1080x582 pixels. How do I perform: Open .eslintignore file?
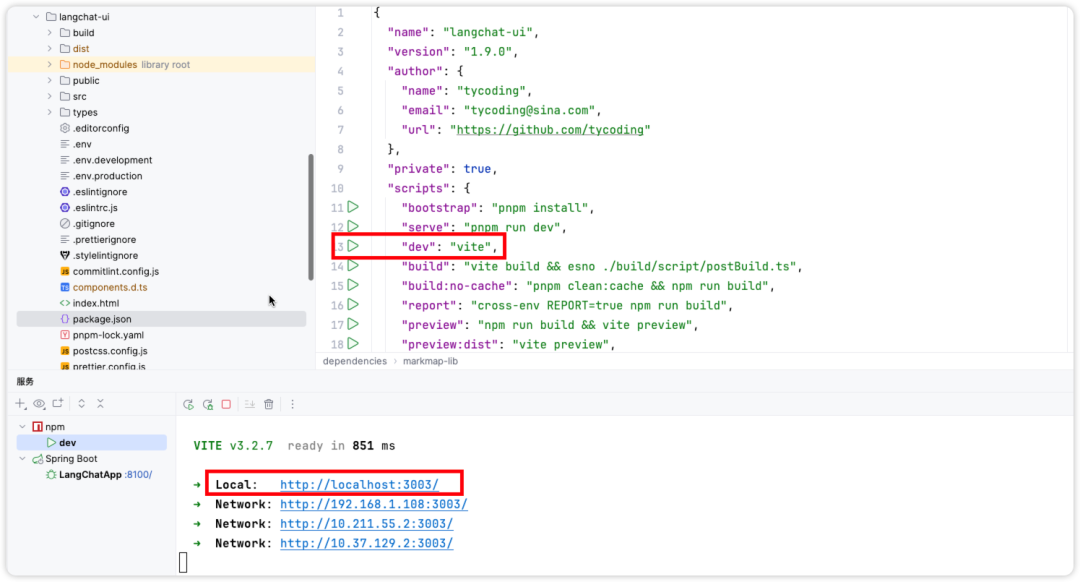tap(100, 191)
